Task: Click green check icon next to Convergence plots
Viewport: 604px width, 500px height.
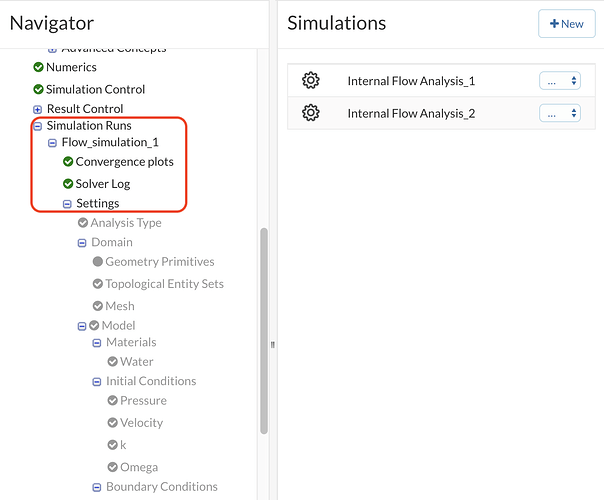Action: pos(68,161)
